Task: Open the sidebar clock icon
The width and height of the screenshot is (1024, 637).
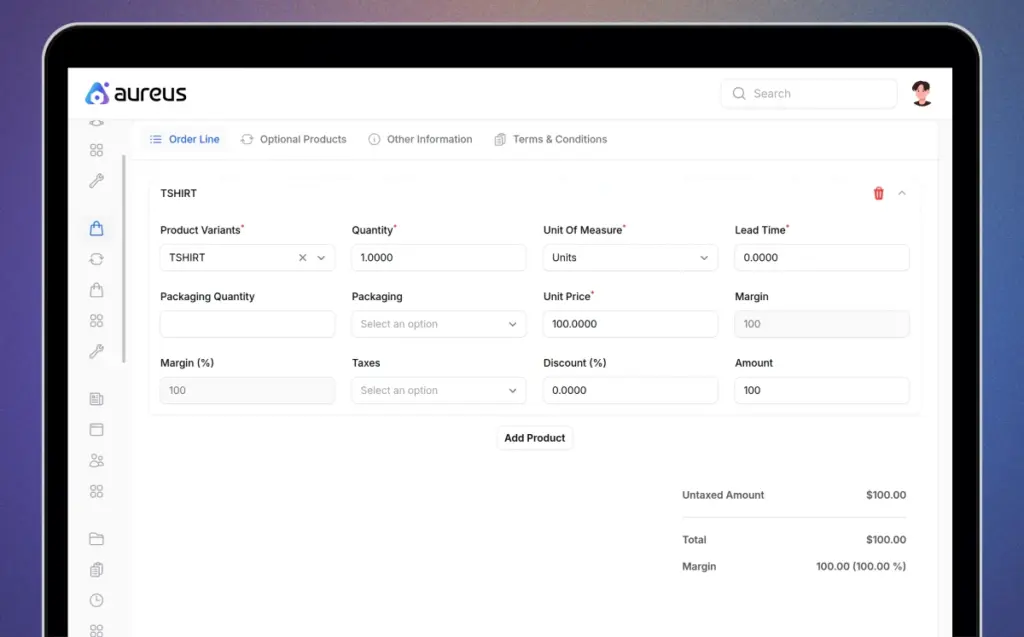Action: coord(97,600)
